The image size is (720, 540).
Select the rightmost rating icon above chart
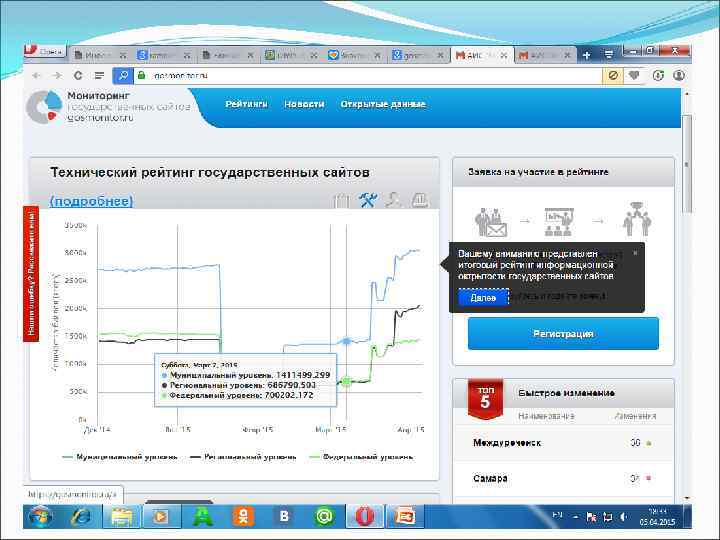tap(420, 200)
